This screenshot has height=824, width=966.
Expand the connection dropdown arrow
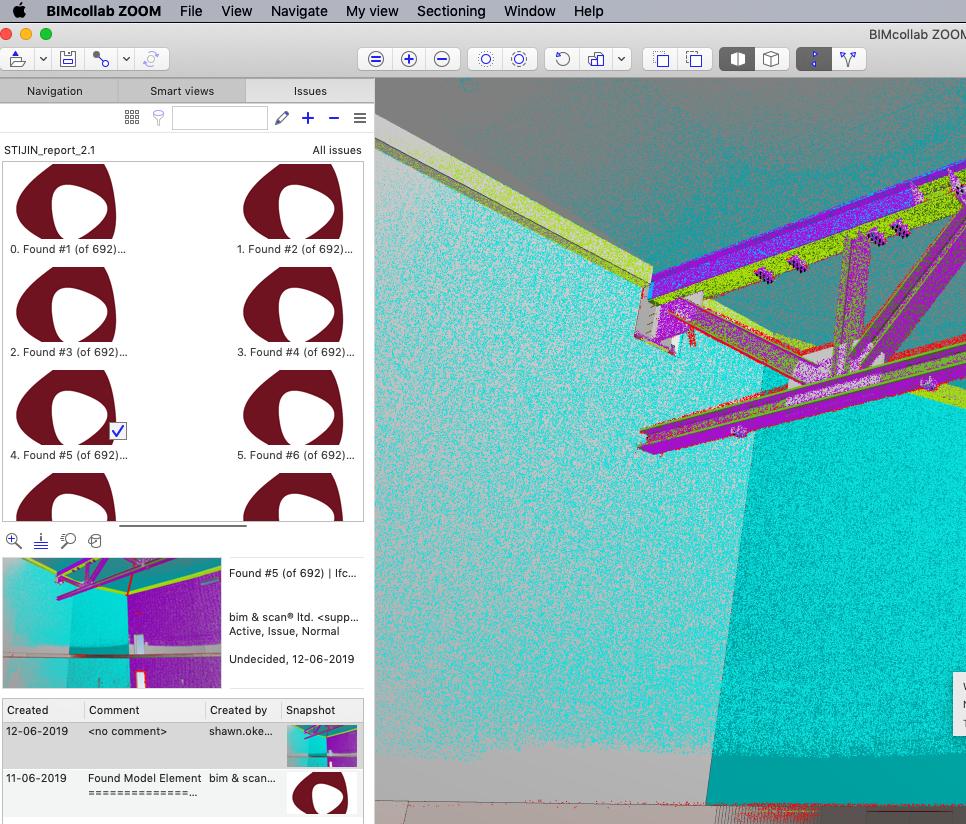(x=126, y=59)
